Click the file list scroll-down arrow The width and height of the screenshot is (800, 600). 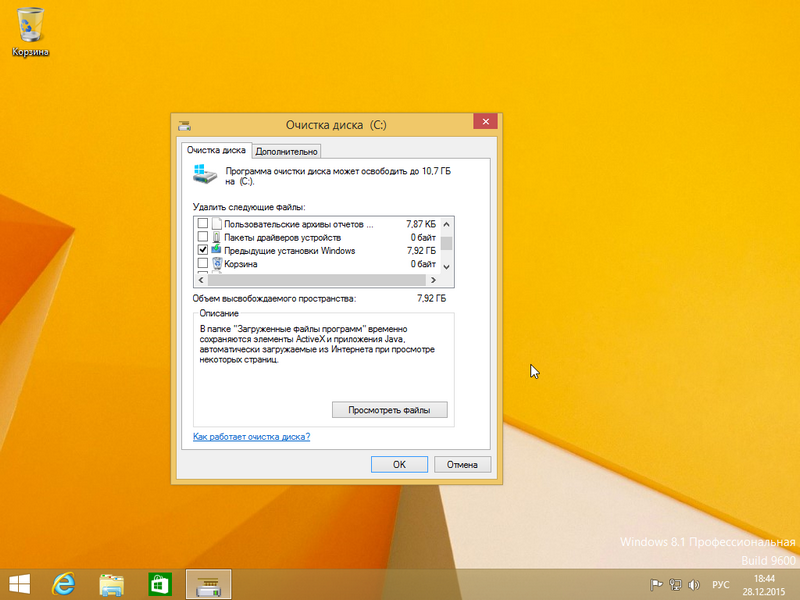[447, 266]
